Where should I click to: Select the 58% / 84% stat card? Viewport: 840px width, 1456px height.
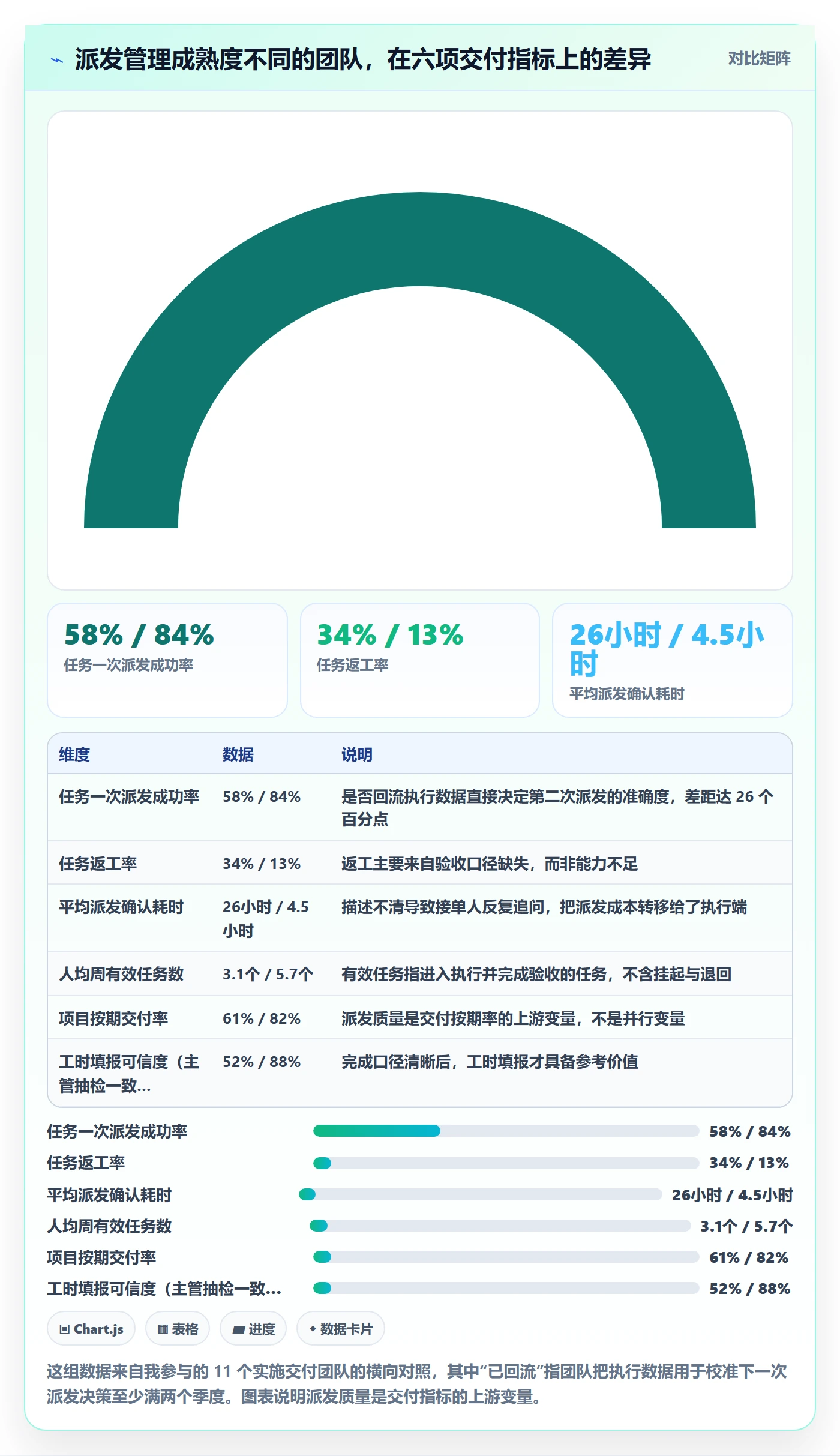(x=167, y=660)
